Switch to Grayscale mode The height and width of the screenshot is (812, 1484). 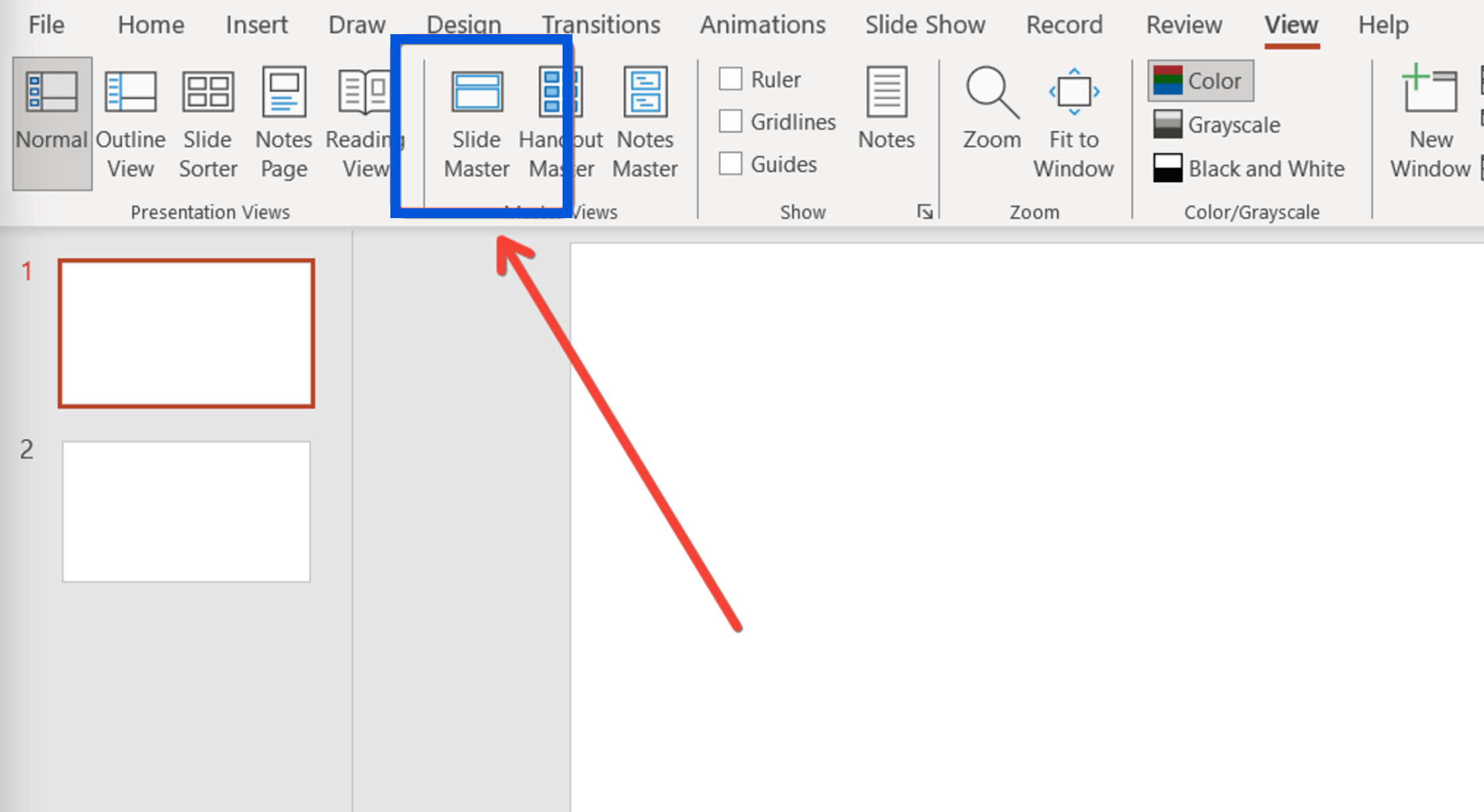pyautogui.click(x=1217, y=124)
